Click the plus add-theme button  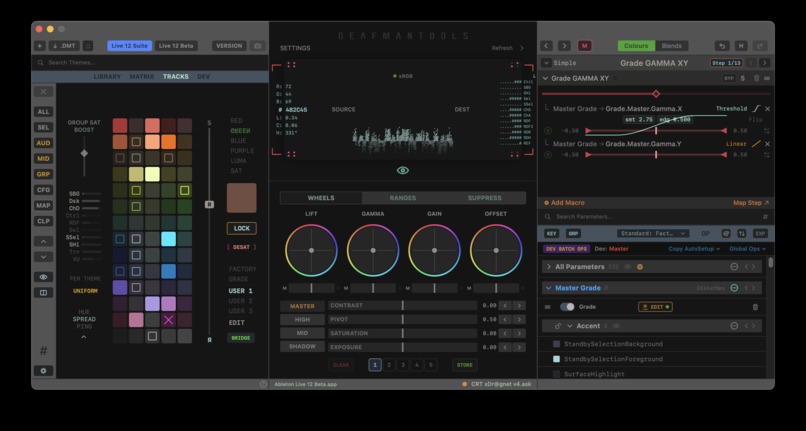click(40, 46)
